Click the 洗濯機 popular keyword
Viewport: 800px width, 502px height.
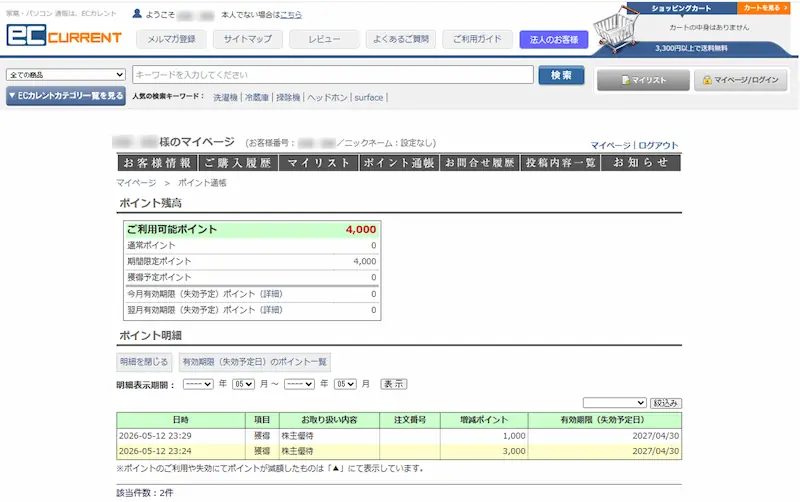(x=226, y=97)
